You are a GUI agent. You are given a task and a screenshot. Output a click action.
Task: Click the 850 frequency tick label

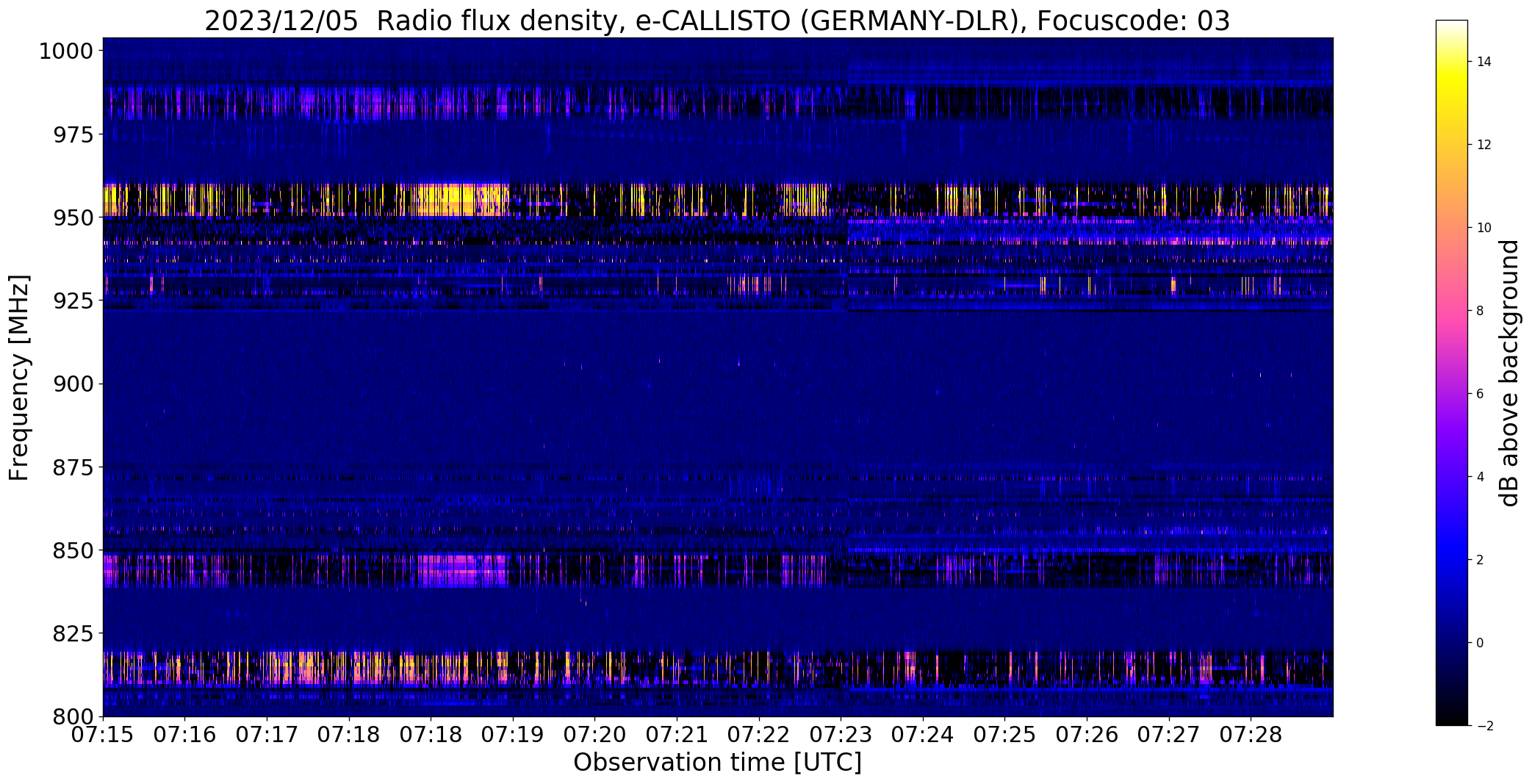(x=73, y=550)
